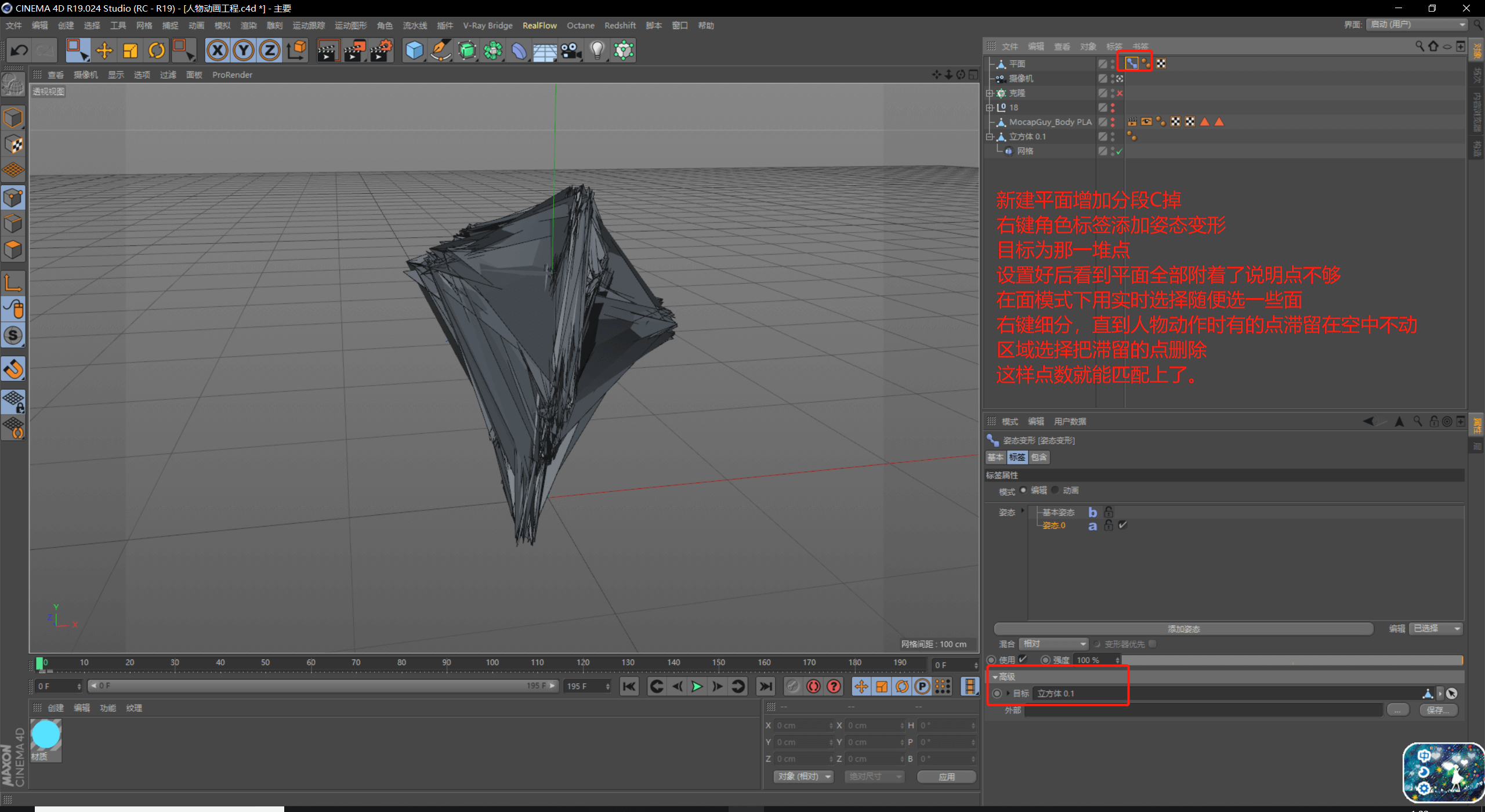Viewport: 1485px width, 812px height.
Task: Click the 强度 strength slider bar
Action: [x=1291, y=660]
